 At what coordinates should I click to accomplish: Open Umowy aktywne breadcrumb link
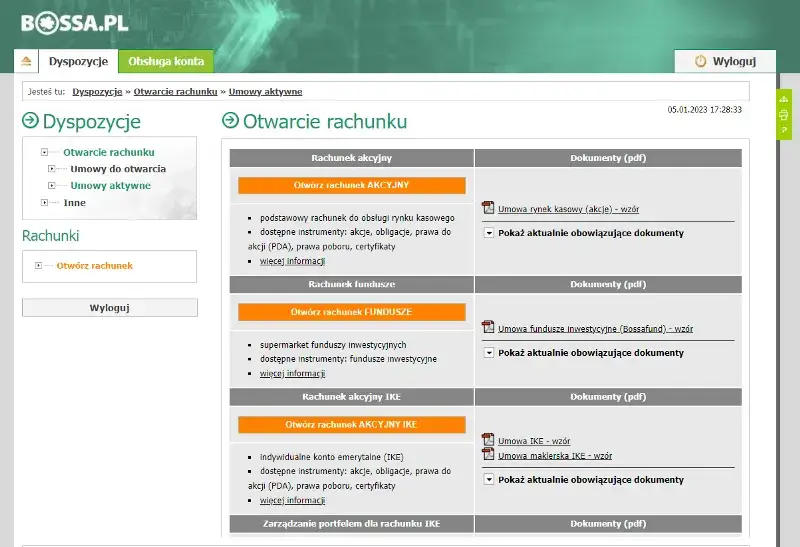click(265, 92)
